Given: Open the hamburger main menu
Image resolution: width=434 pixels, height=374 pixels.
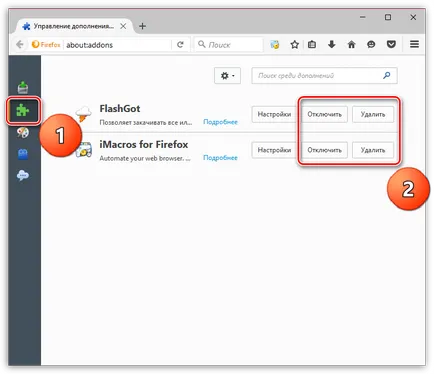Looking at the screenshot, I should [414, 44].
